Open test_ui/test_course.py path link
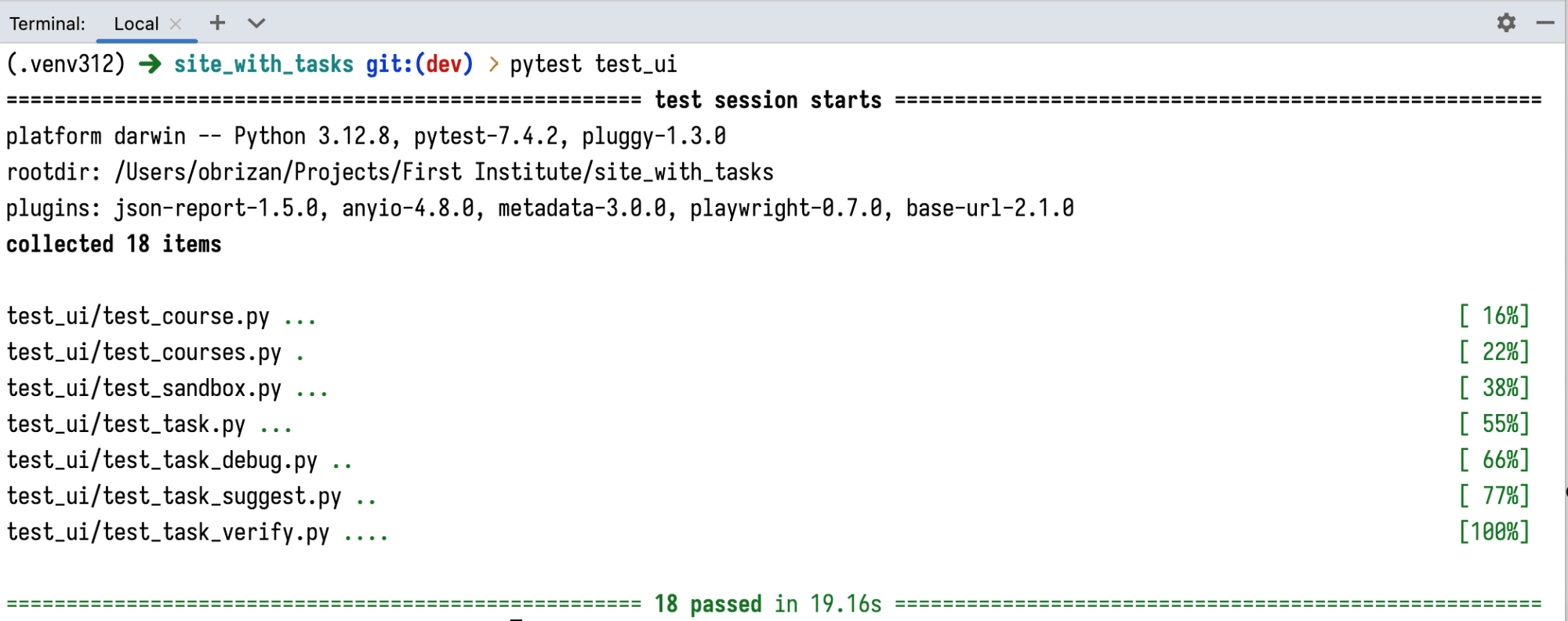Image resolution: width=1568 pixels, height=621 pixels. tap(138, 316)
